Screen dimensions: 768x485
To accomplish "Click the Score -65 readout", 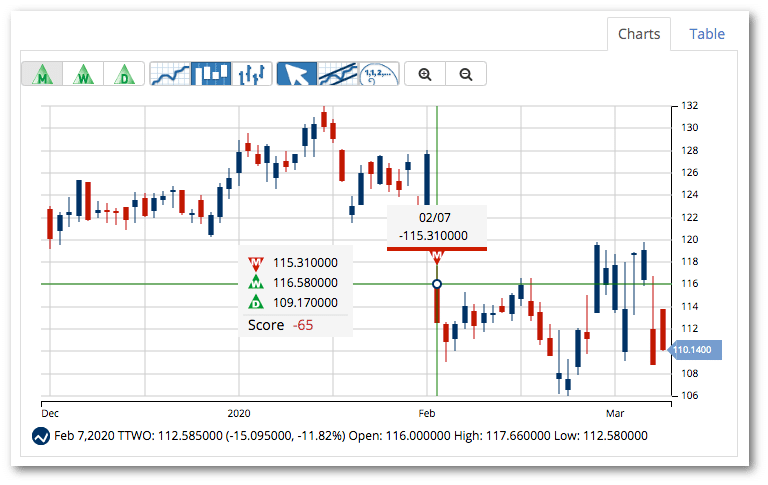I will pyautogui.click(x=280, y=325).
